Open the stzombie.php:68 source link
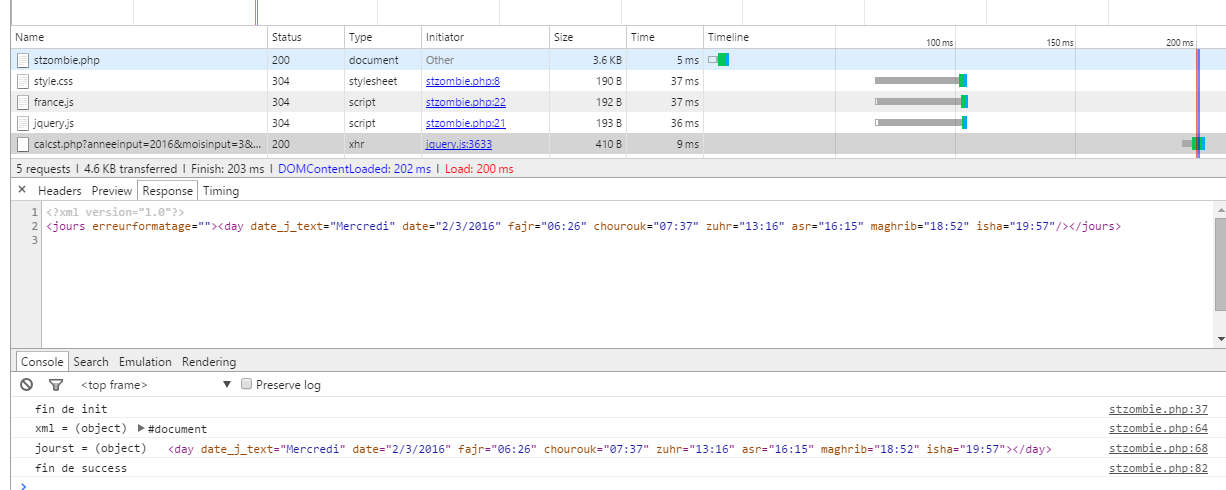 click(1159, 449)
